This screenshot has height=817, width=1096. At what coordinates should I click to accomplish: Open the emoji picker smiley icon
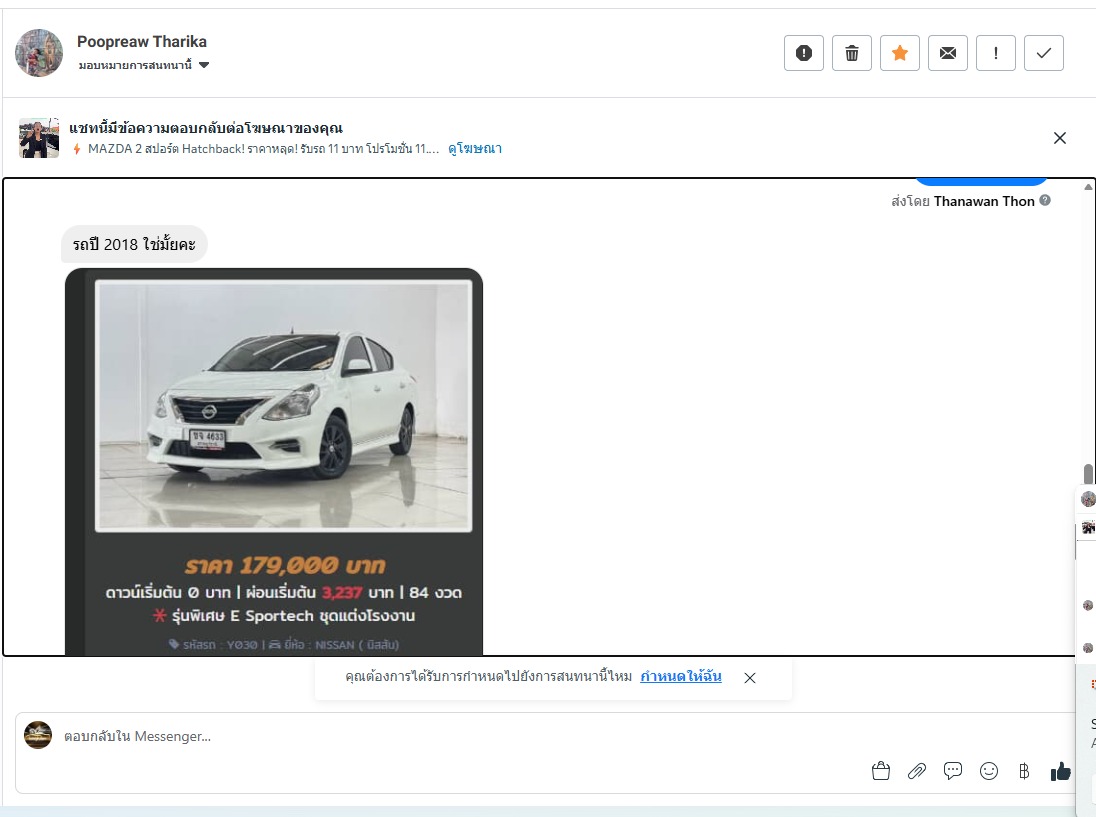[x=988, y=771]
